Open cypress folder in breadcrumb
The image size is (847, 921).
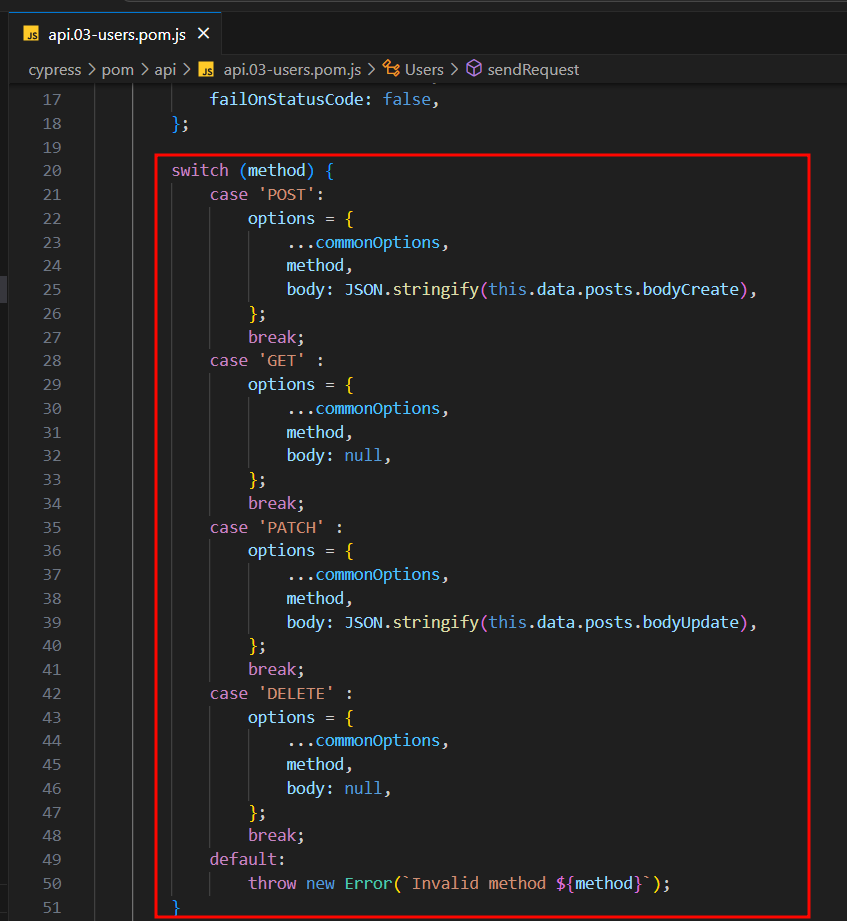[55, 70]
